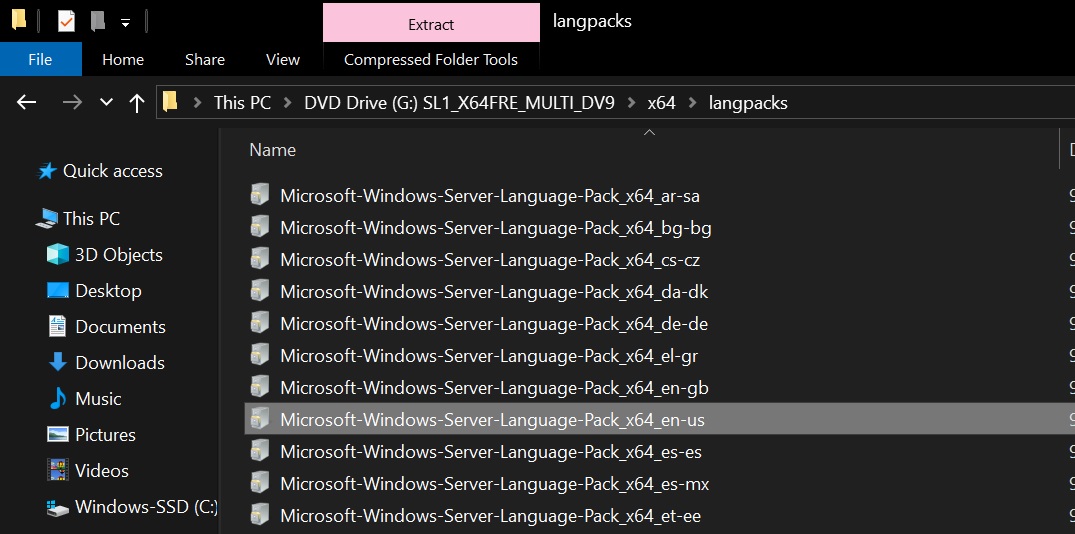Screen dimensions: 1075x534
Task: Open the Share ribbon tab
Action: pyautogui.click(x=204, y=60)
